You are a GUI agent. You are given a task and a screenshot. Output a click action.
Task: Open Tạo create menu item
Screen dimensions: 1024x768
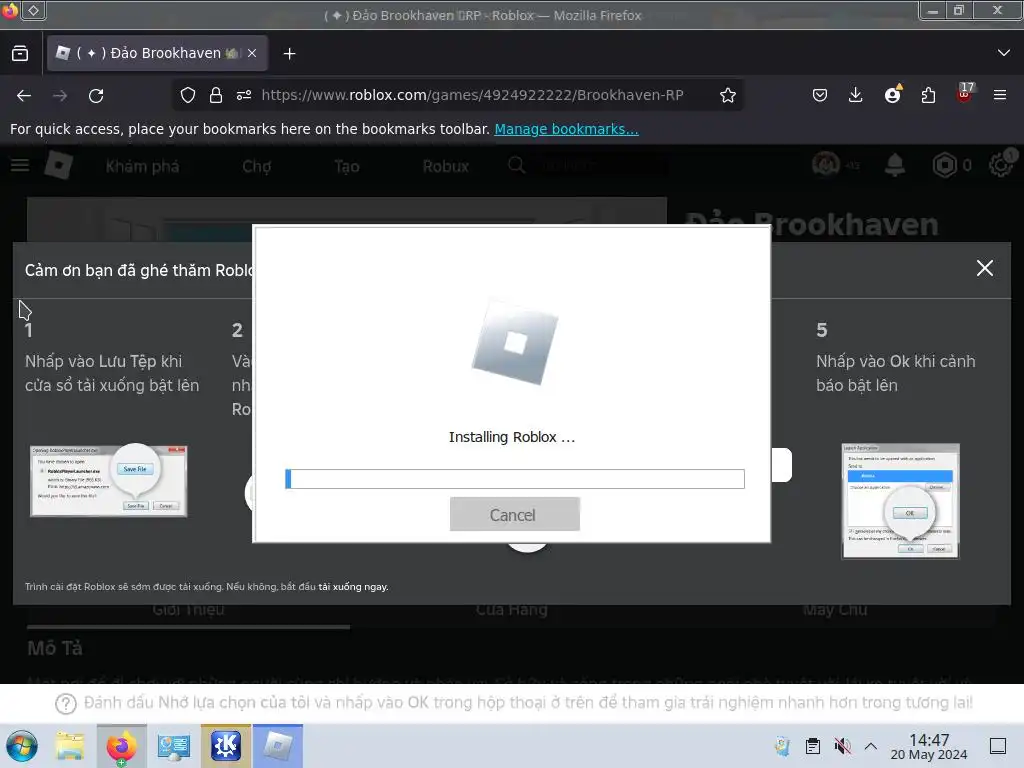[347, 167]
